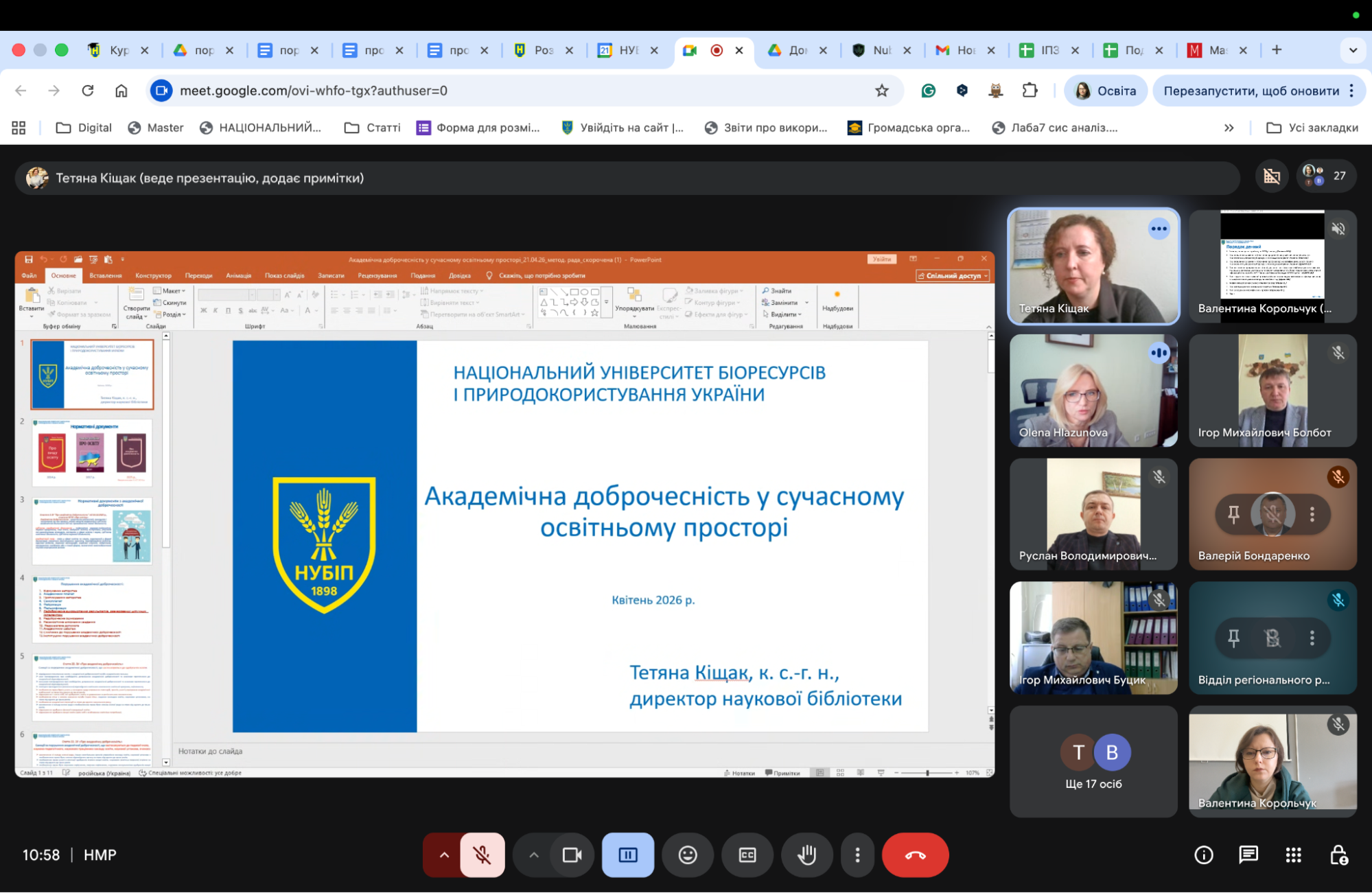
Task: Open the tab search chevron dropdown
Action: pyautogui.click(x=1353, y=50)
